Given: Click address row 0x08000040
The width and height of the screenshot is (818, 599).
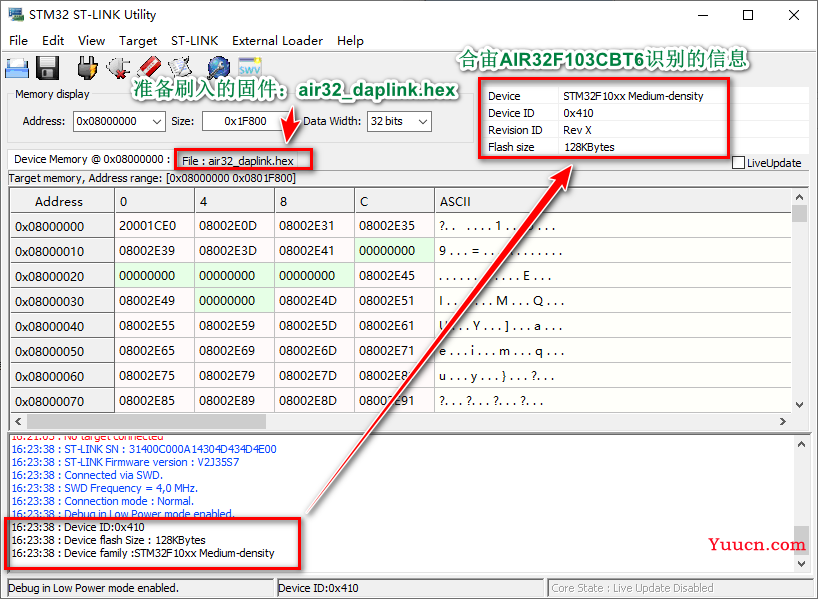Looking at the screenshot, I should point(63,326).
